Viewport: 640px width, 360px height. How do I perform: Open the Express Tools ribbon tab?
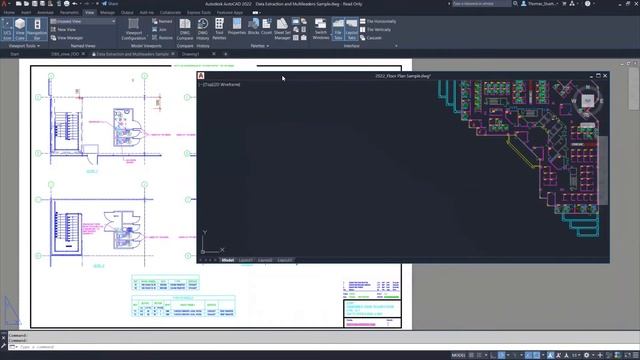pos(199,13)
